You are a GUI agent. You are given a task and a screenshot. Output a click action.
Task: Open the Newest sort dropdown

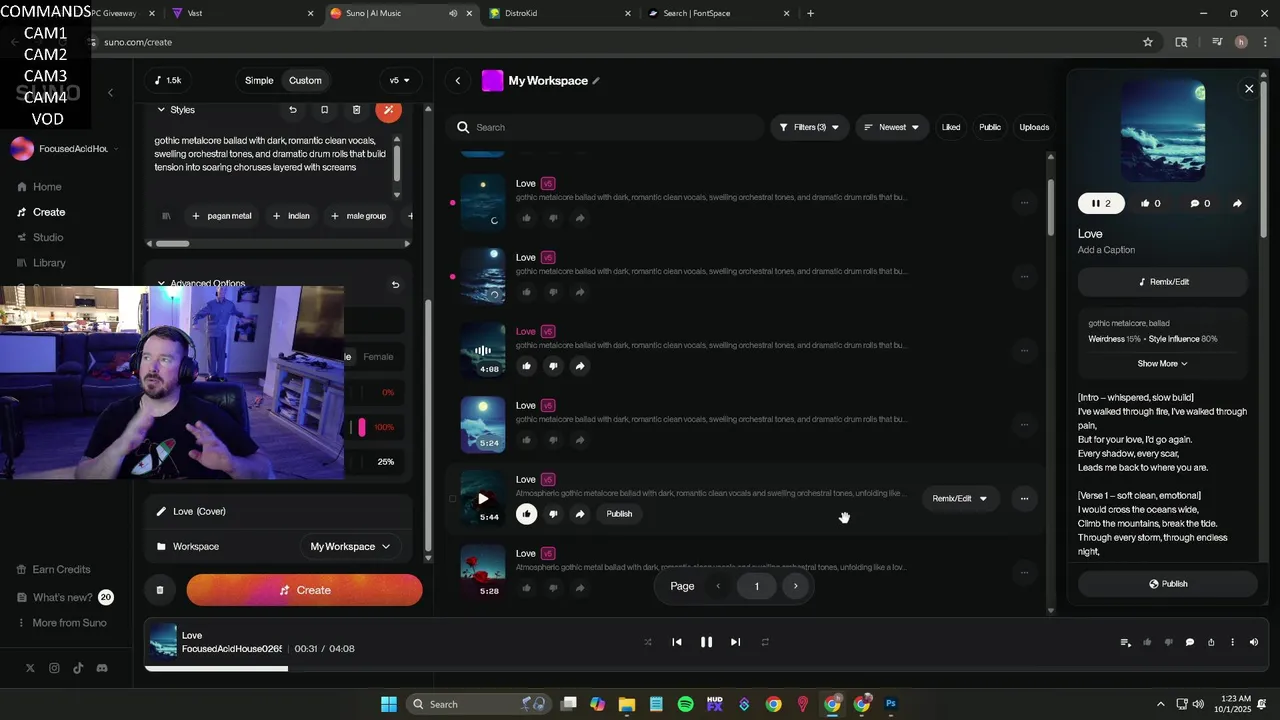pos(892,127)
